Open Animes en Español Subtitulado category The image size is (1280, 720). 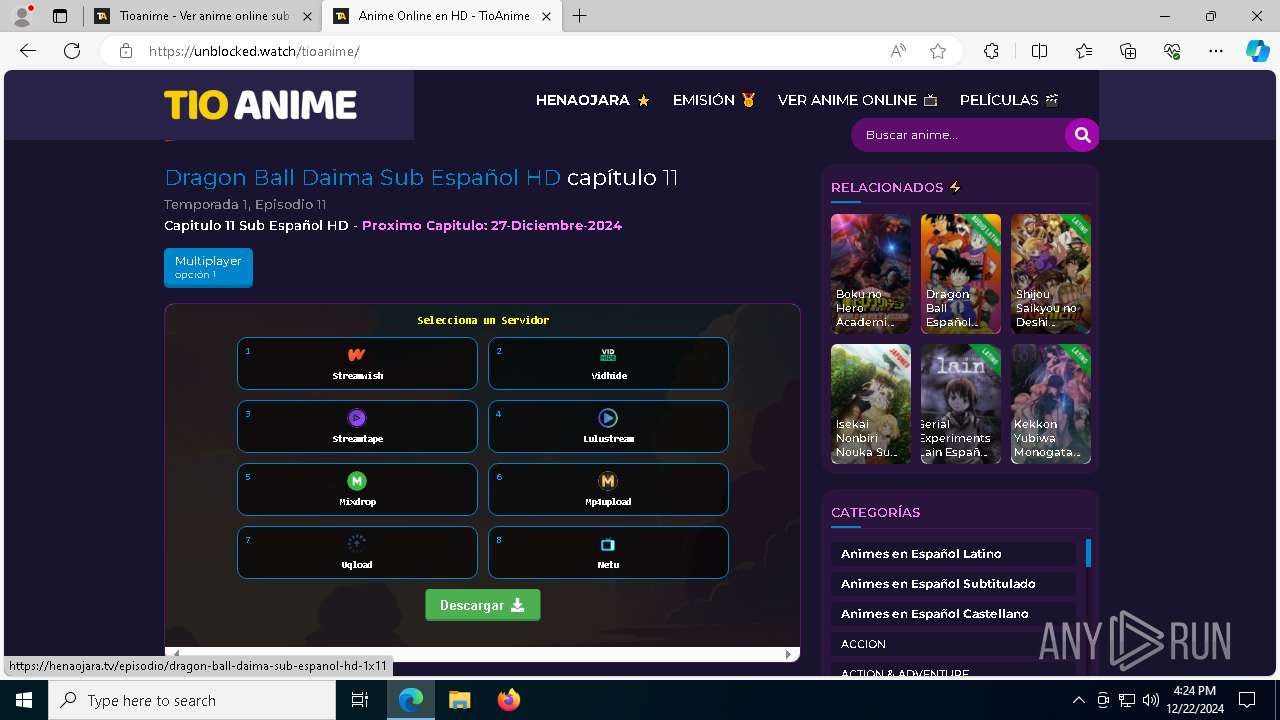pos(953,583)
